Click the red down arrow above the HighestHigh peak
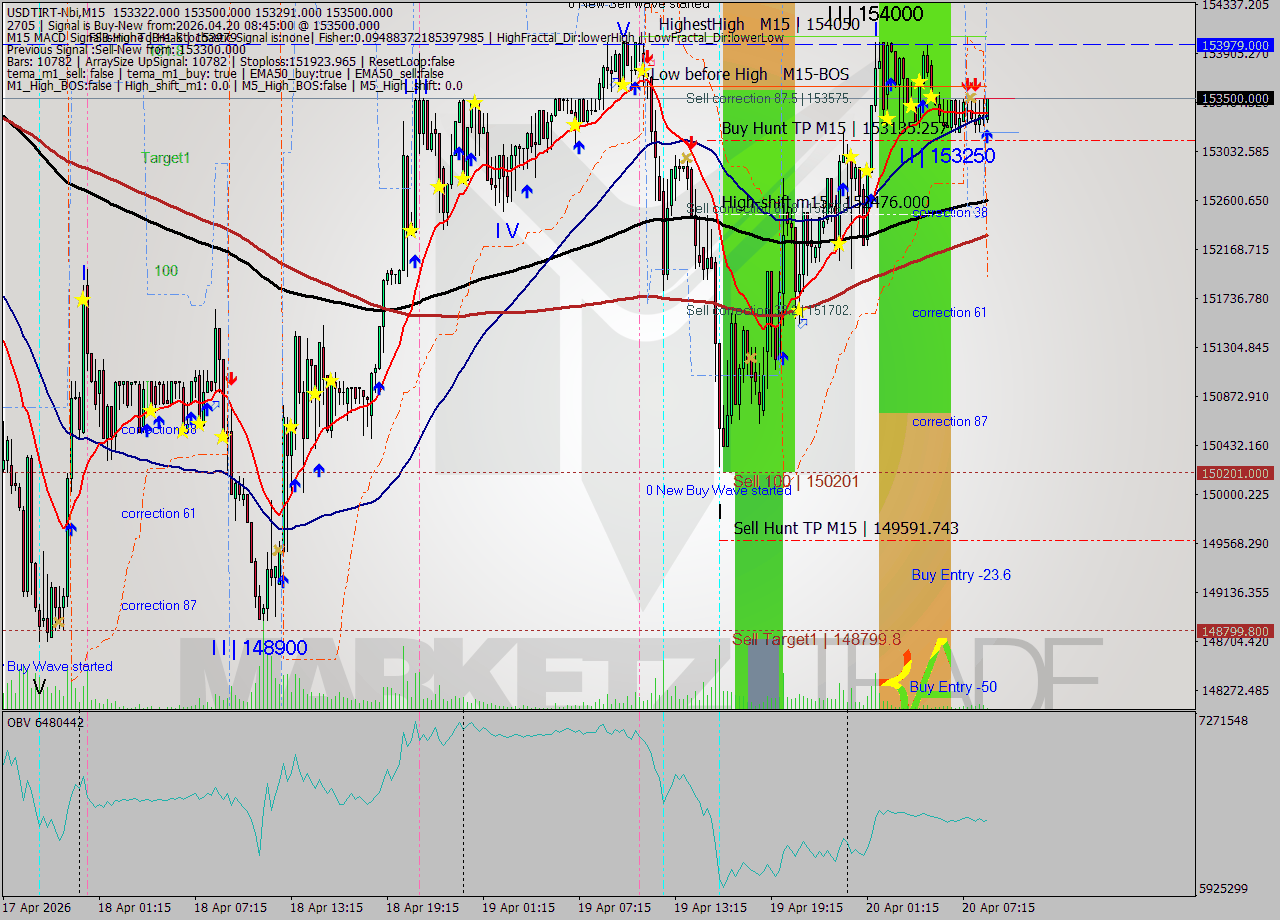This screenshot has height=920, width=1280. click(648, 58)
